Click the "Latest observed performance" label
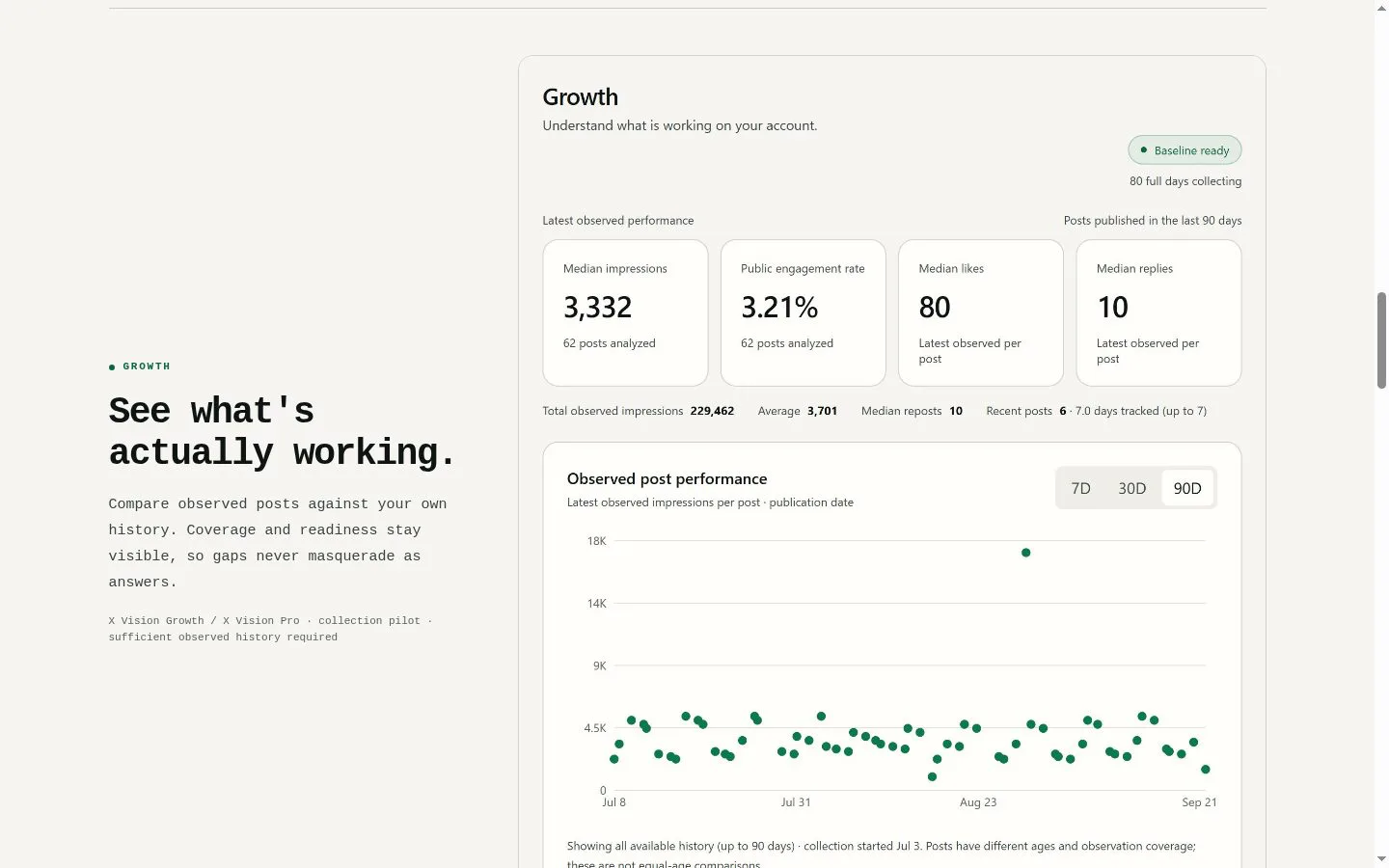1389x868 pixels. (x=618, y=221)
